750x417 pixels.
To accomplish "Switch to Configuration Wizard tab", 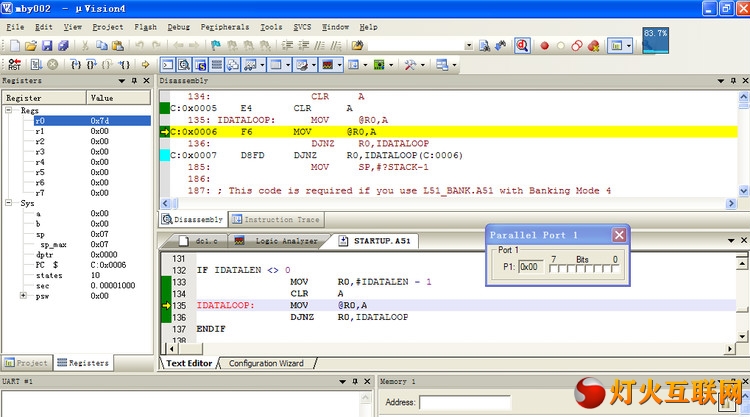I will [266, 363].
